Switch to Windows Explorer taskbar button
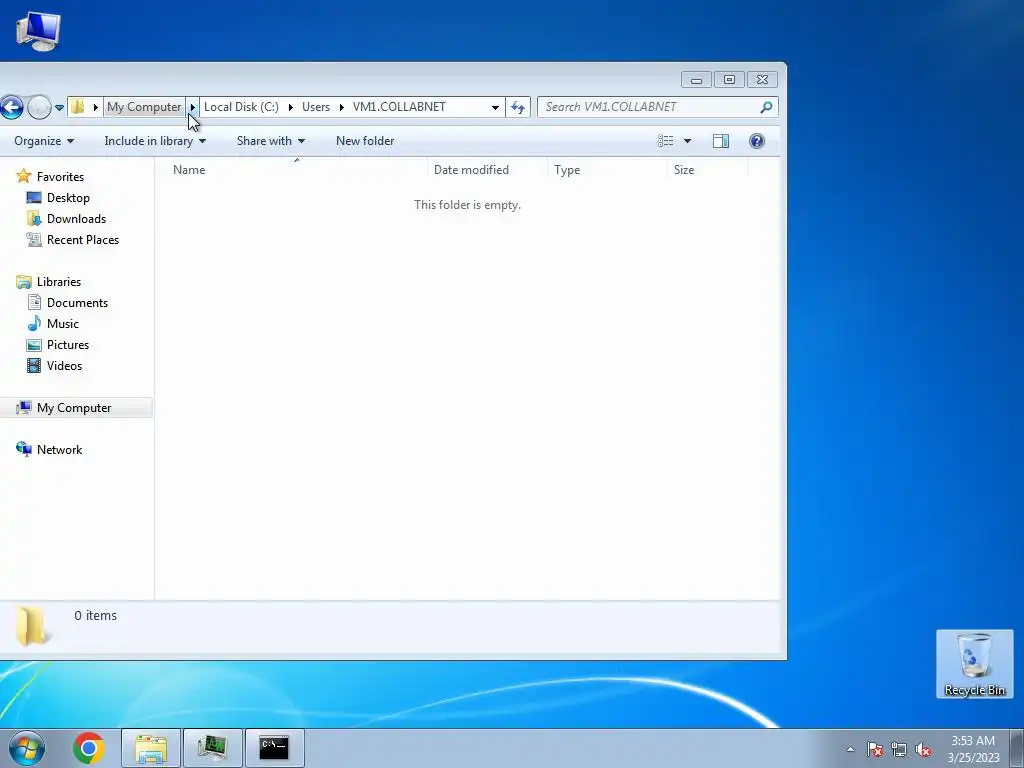This screenshot has height=768, width=1024. 151,748
